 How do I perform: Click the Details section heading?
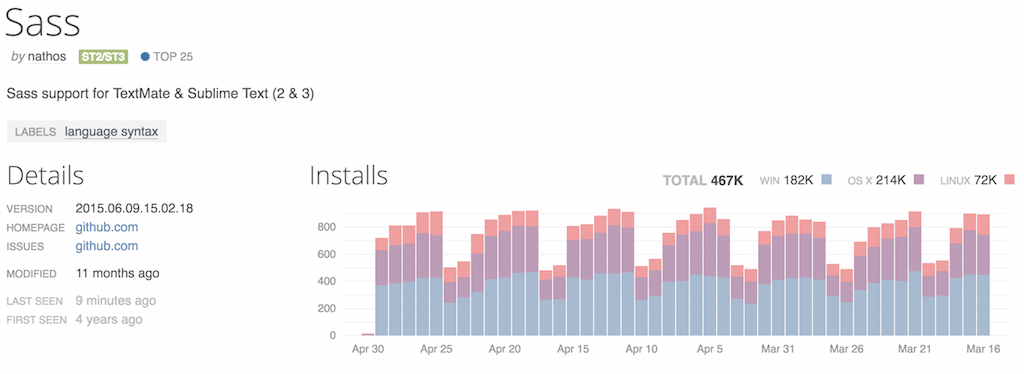tap(45, 176)
